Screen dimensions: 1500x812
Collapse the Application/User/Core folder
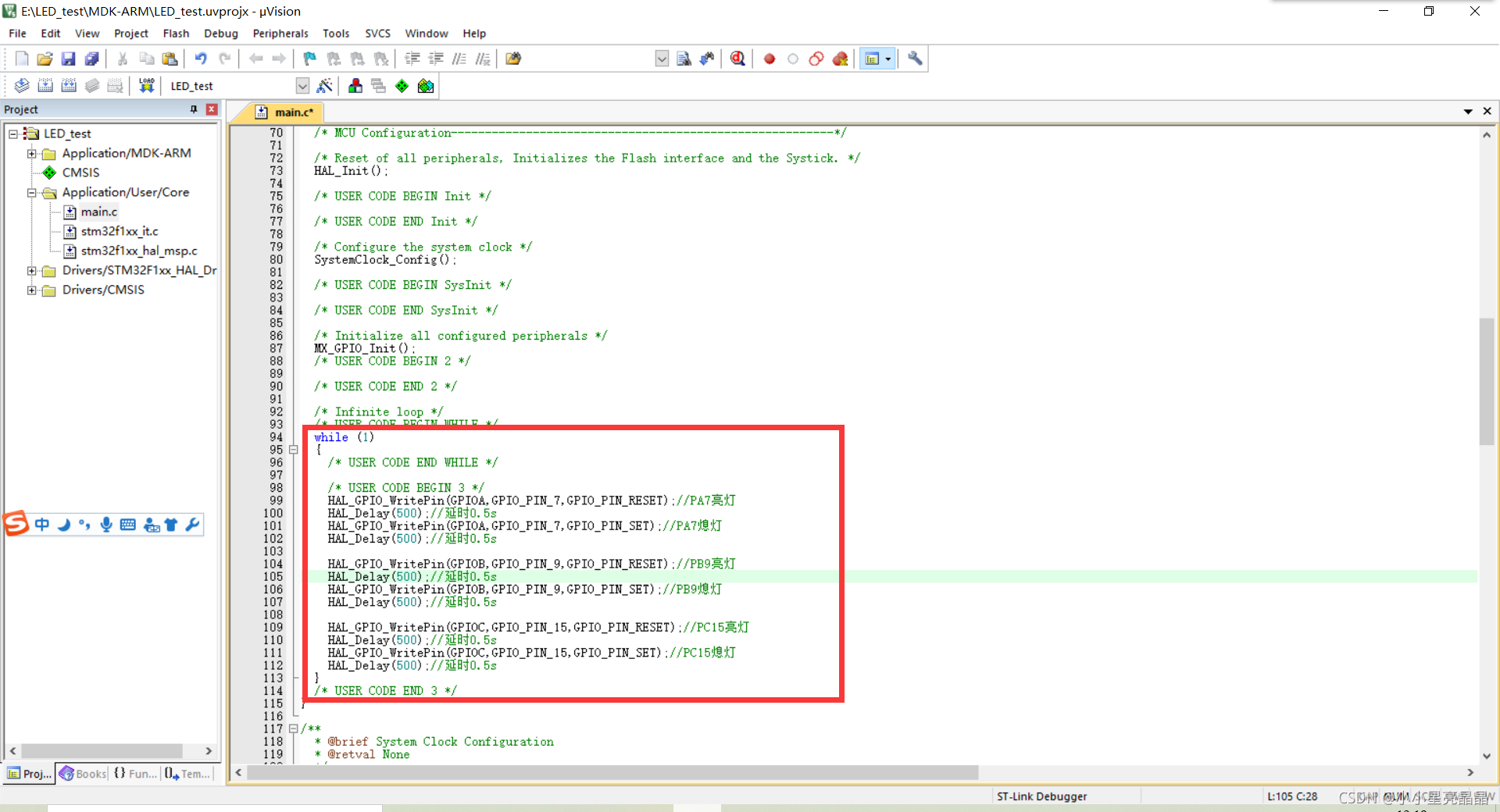tap(31, 193)
